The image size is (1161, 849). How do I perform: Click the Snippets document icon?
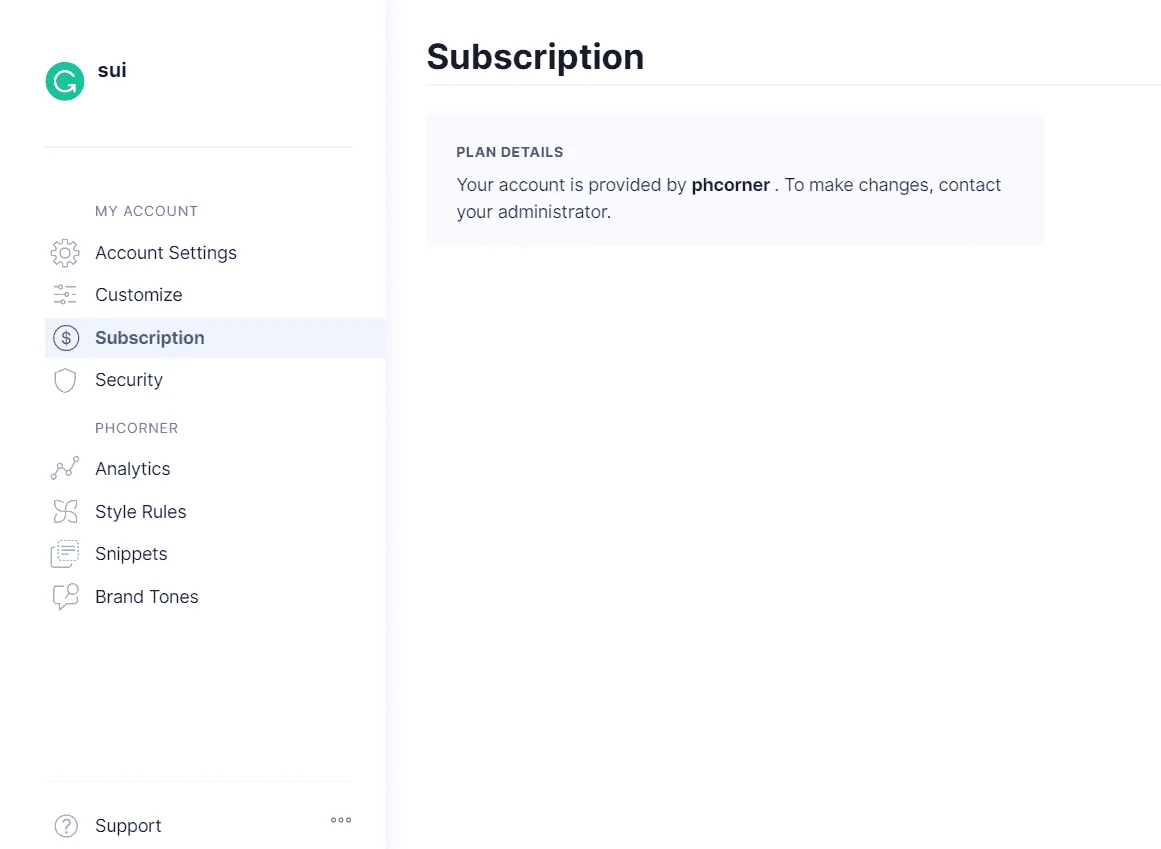point(65,554)
